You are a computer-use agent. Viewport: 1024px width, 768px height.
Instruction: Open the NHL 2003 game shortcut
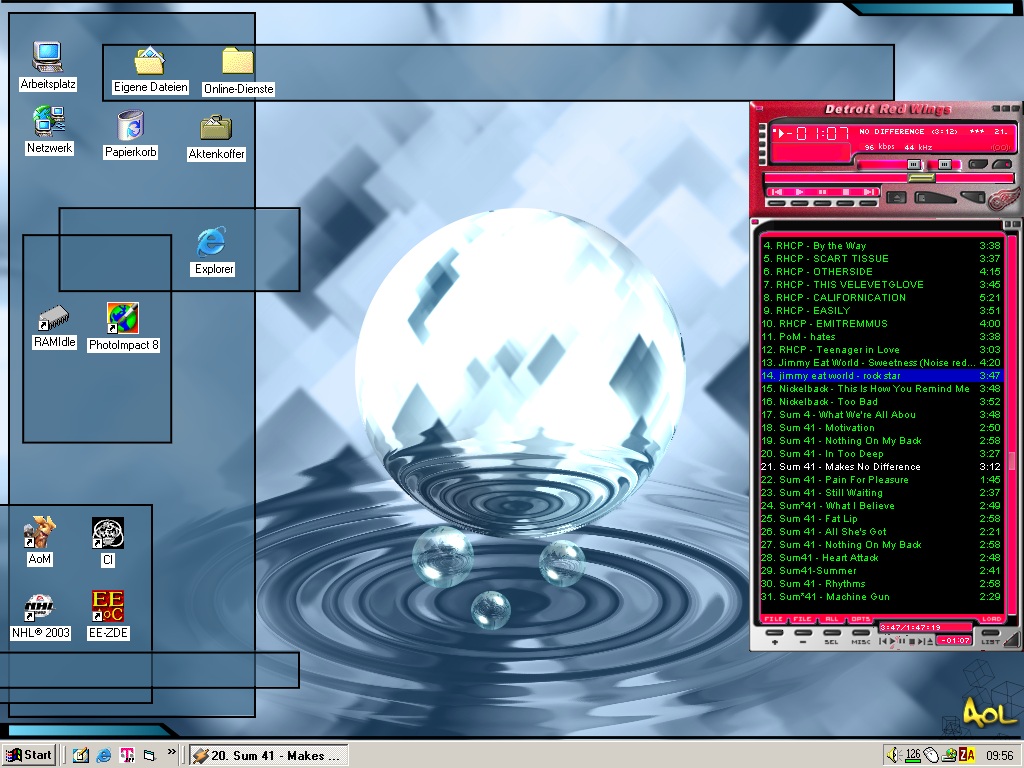pos(40,607)
